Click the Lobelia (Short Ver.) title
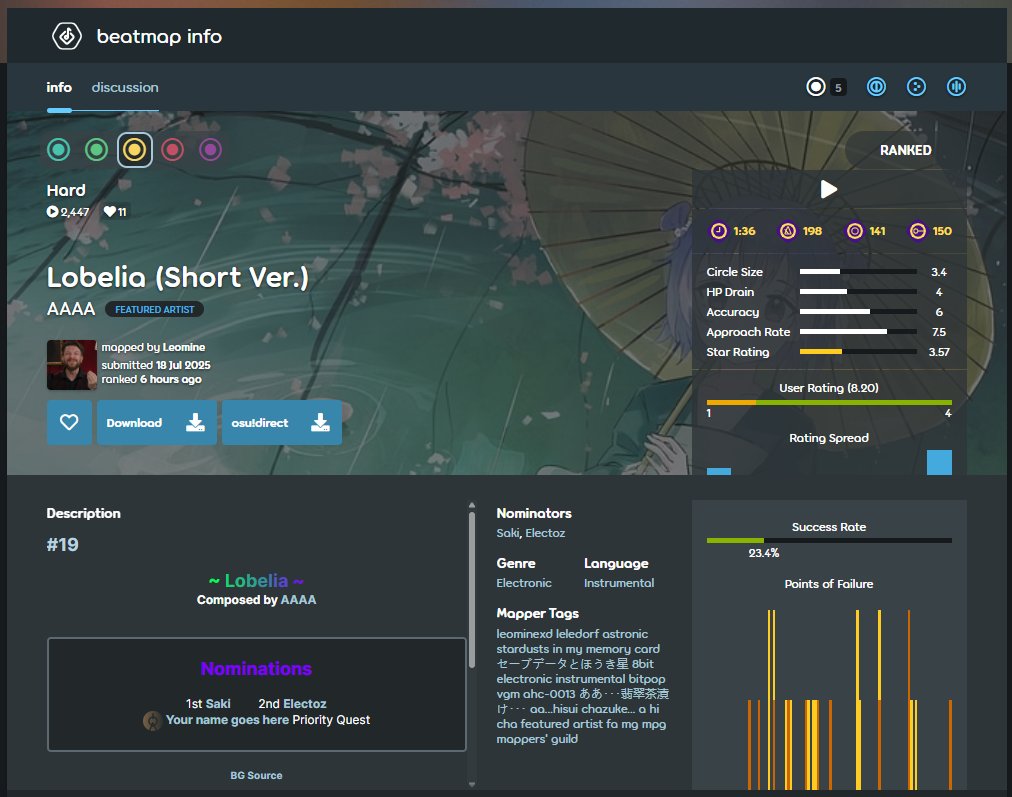 pos(177,277)
